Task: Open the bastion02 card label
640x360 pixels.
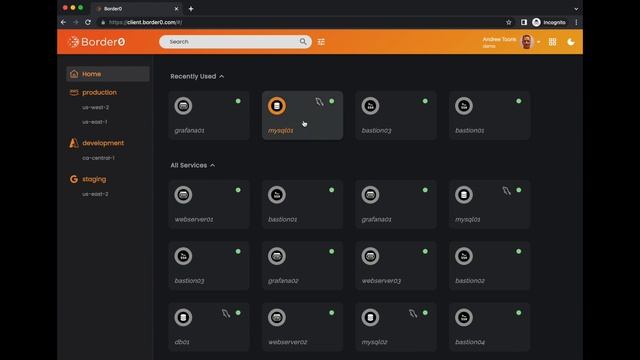Action: click(x=470, y=281)
